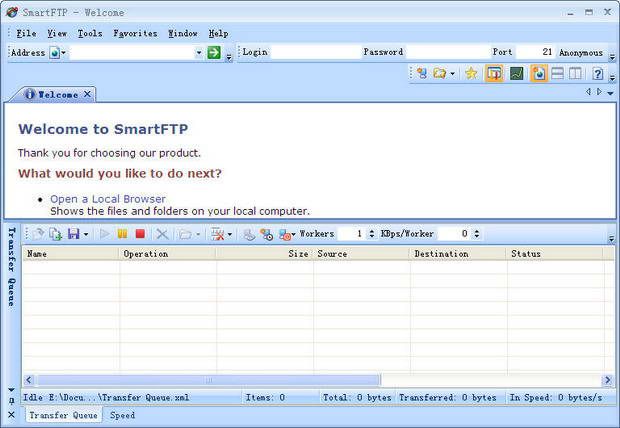Viewport: 620px width, 428px height.
Task: Click the green speed graph icon
Action: [516, 73]
